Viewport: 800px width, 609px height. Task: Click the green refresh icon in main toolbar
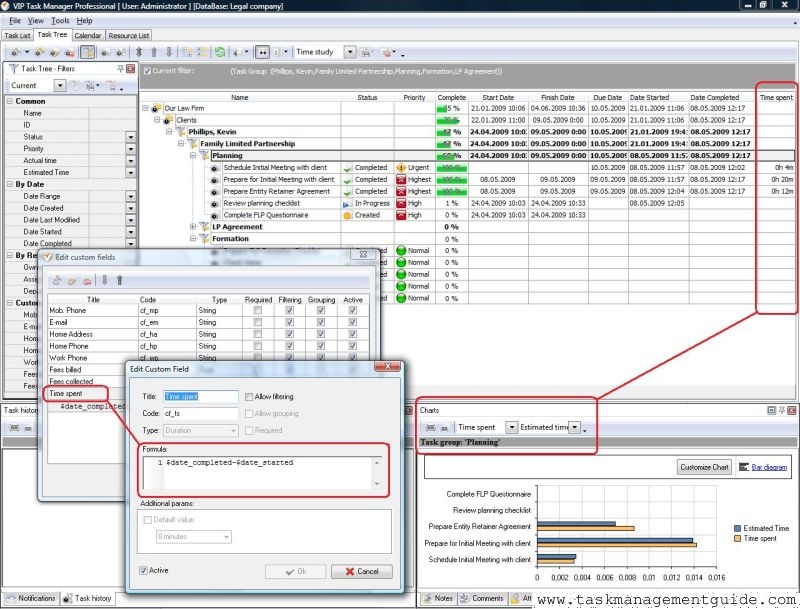220,52
